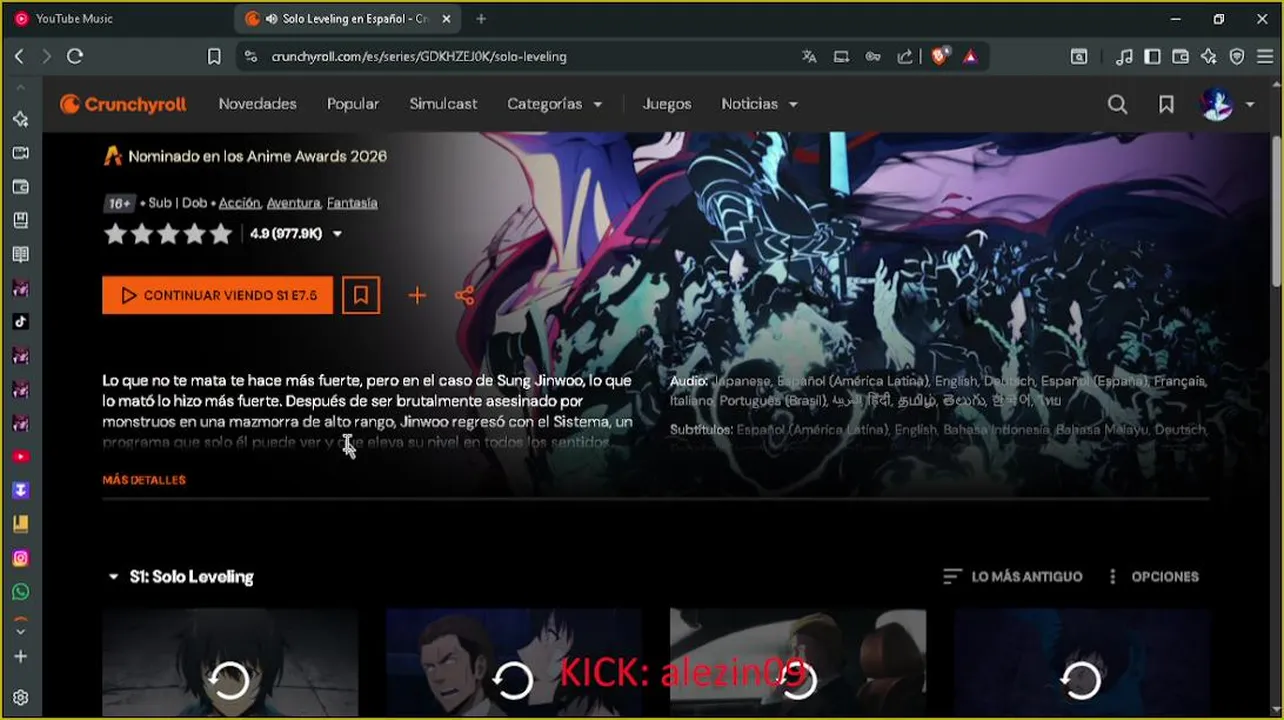Click the translate page icon in the address bar

point(809,57)
